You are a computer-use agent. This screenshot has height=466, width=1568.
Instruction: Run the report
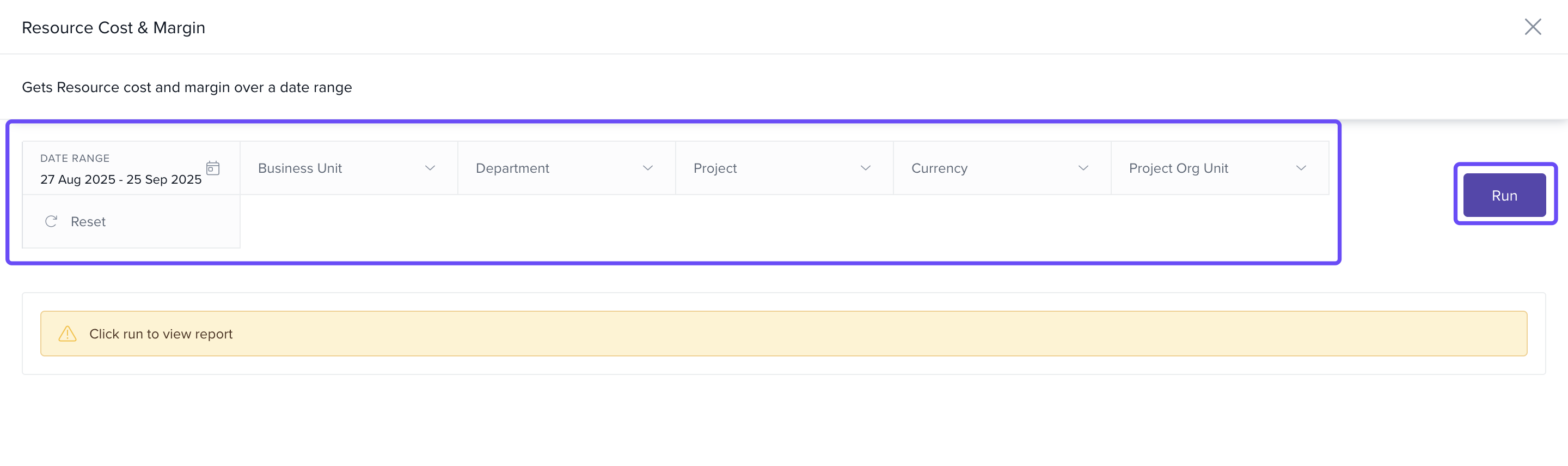coord(1503,195)
